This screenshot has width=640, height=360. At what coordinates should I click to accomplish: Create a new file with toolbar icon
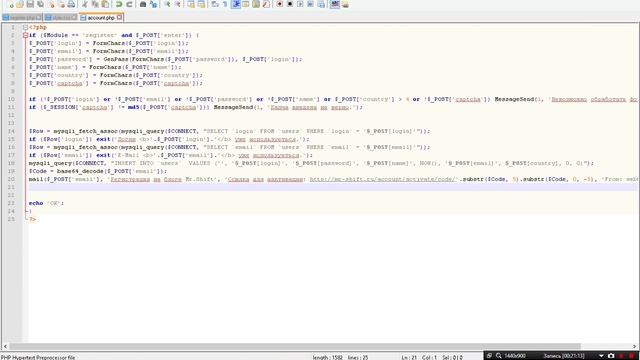click(10, 4)
